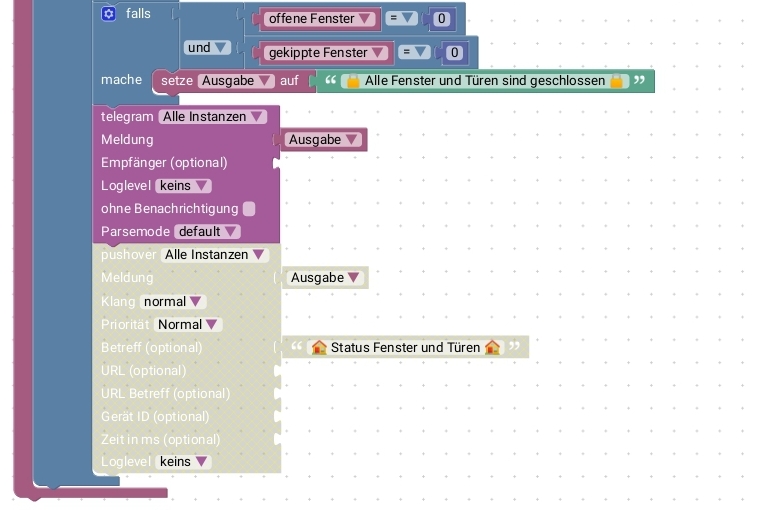The height and width of the screenshot is (510, 763).
Task: Open the Ausgabe variable attached to telegram Meldung
Action: point(324,140)
